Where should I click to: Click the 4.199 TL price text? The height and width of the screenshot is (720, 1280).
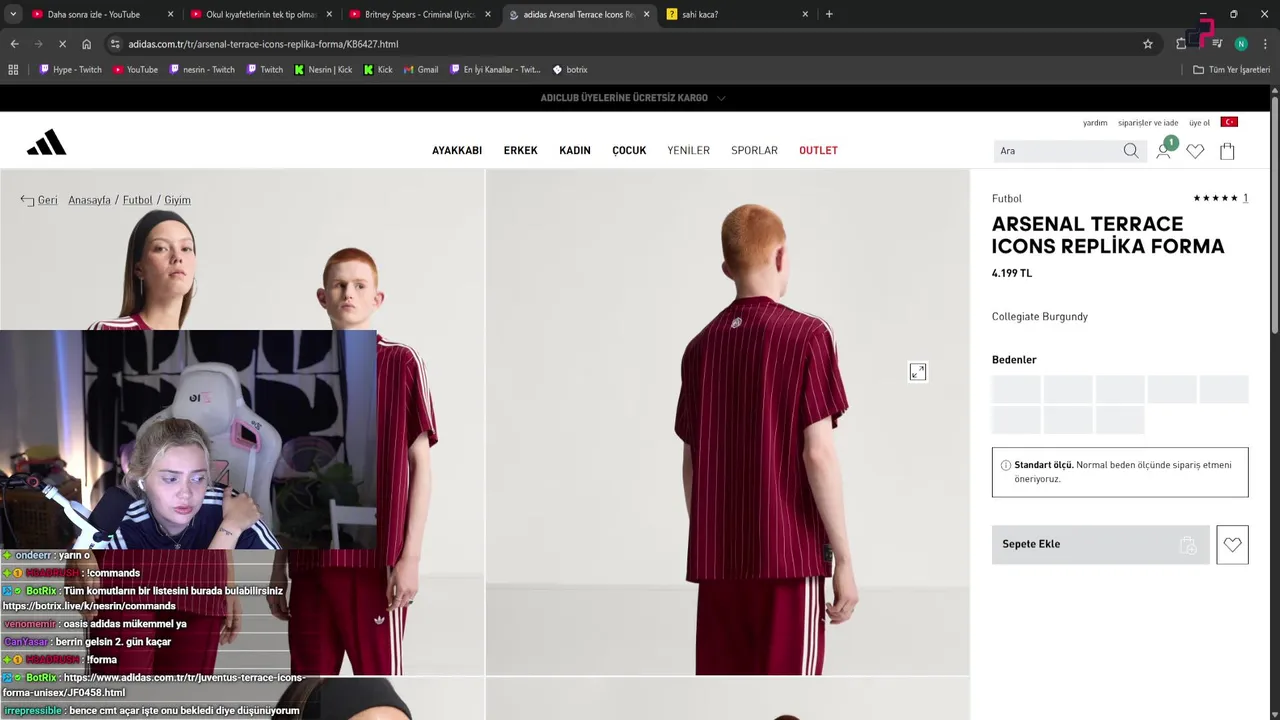(x=1012, y=273)
